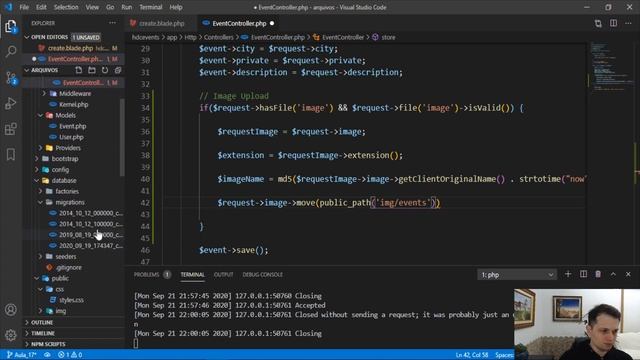Screen dimensions: 640x360
Task: Open User.php in the explorer
Action: coord(71,137)
